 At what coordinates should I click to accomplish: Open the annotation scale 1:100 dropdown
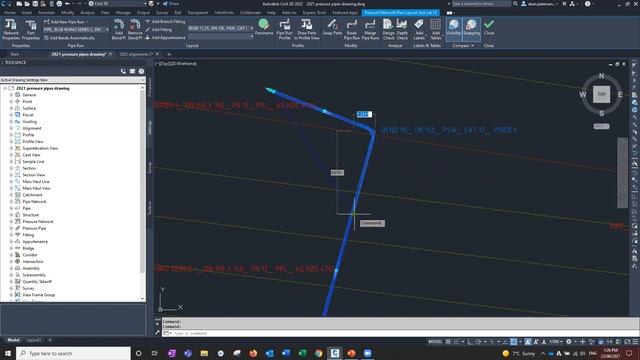555,342
